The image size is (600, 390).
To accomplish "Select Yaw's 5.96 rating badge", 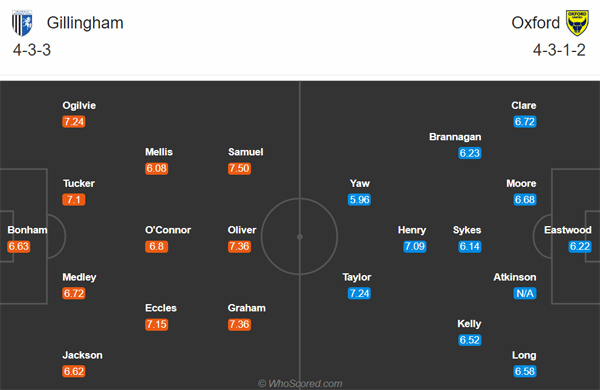I will [359, 200].
